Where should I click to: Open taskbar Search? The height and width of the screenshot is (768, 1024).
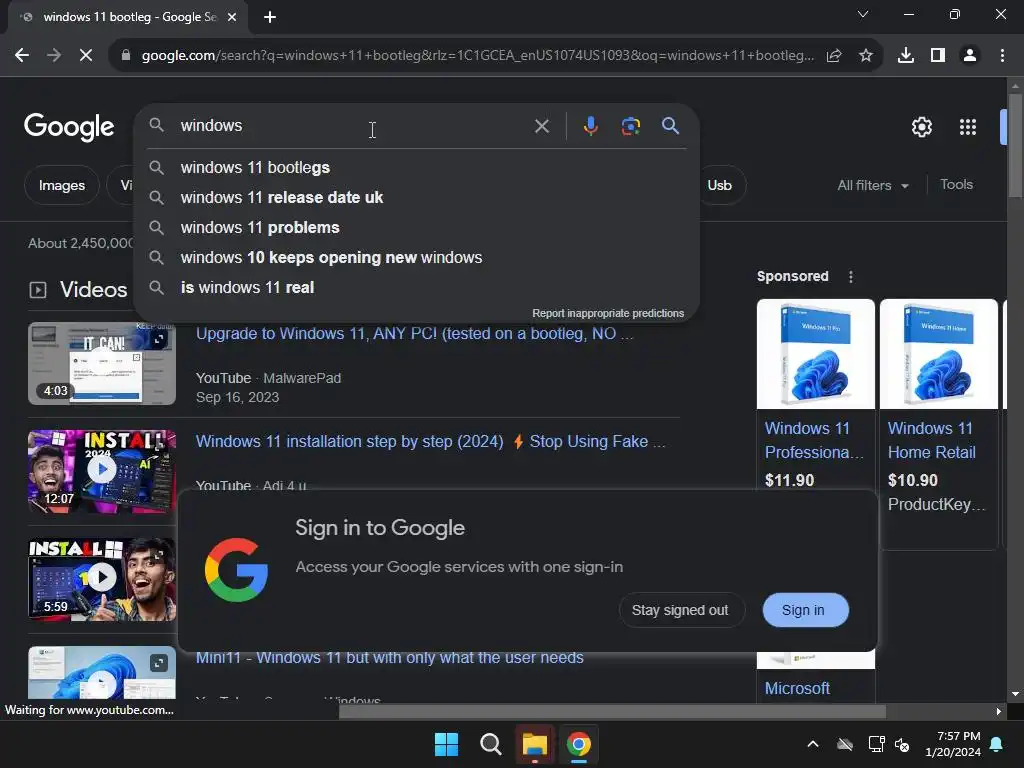490,744
